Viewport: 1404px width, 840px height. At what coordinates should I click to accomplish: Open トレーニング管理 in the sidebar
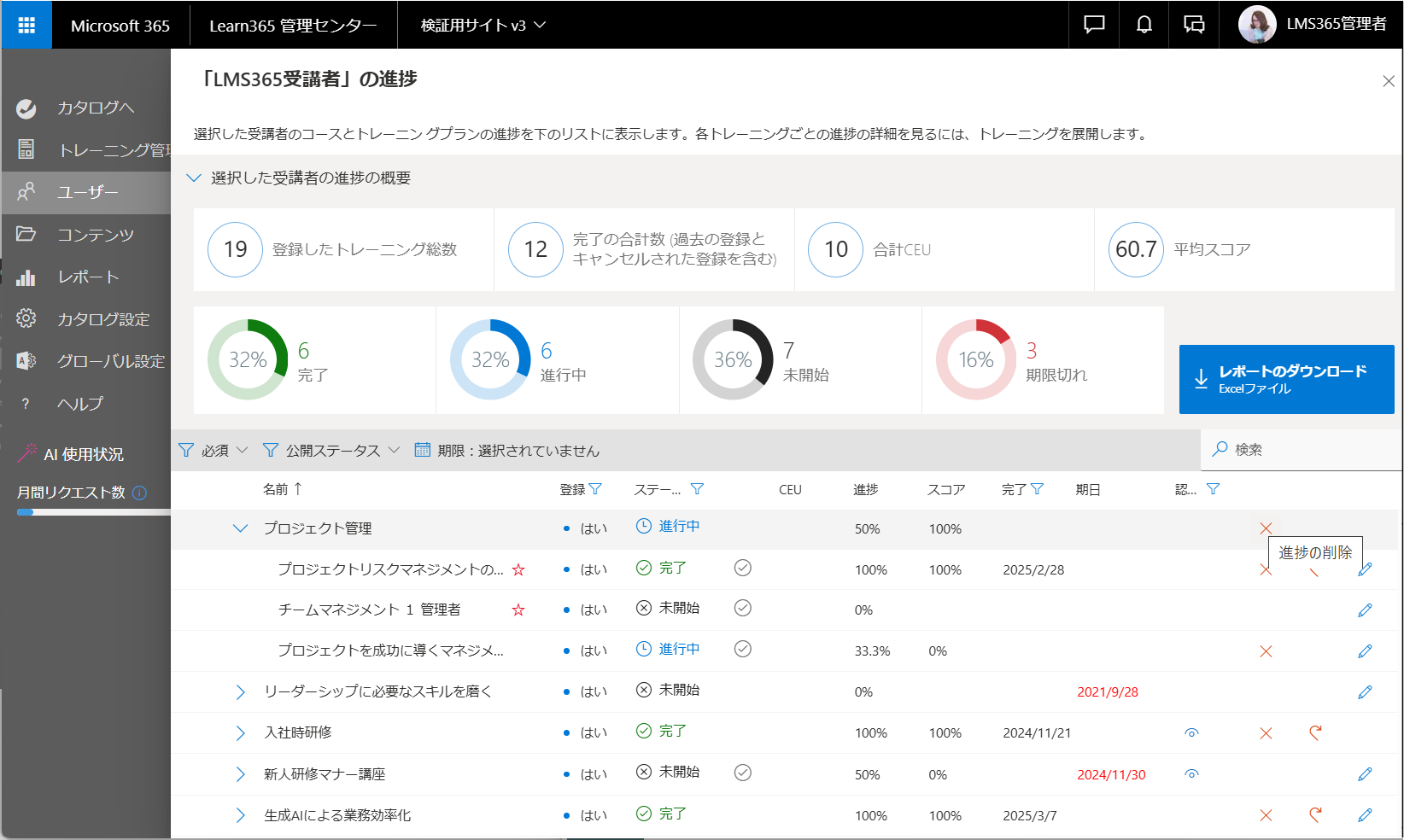tap(86, 150)
